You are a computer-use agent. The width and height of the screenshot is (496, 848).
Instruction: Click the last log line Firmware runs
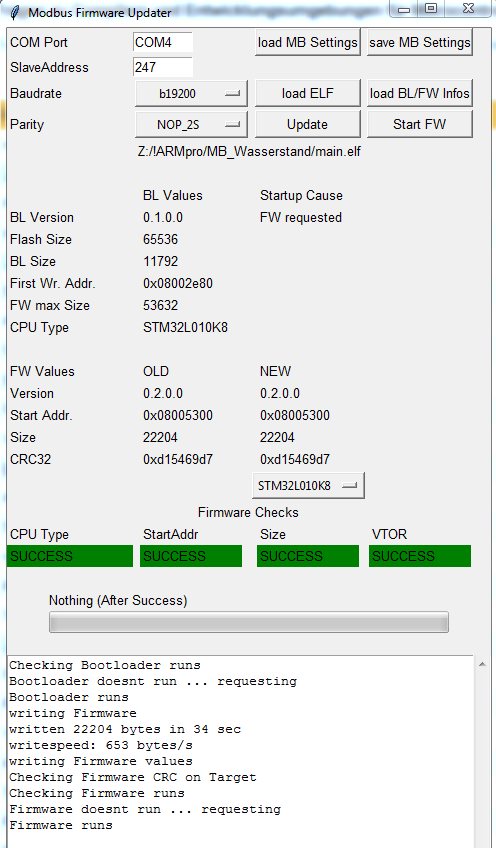pos(61,825)
